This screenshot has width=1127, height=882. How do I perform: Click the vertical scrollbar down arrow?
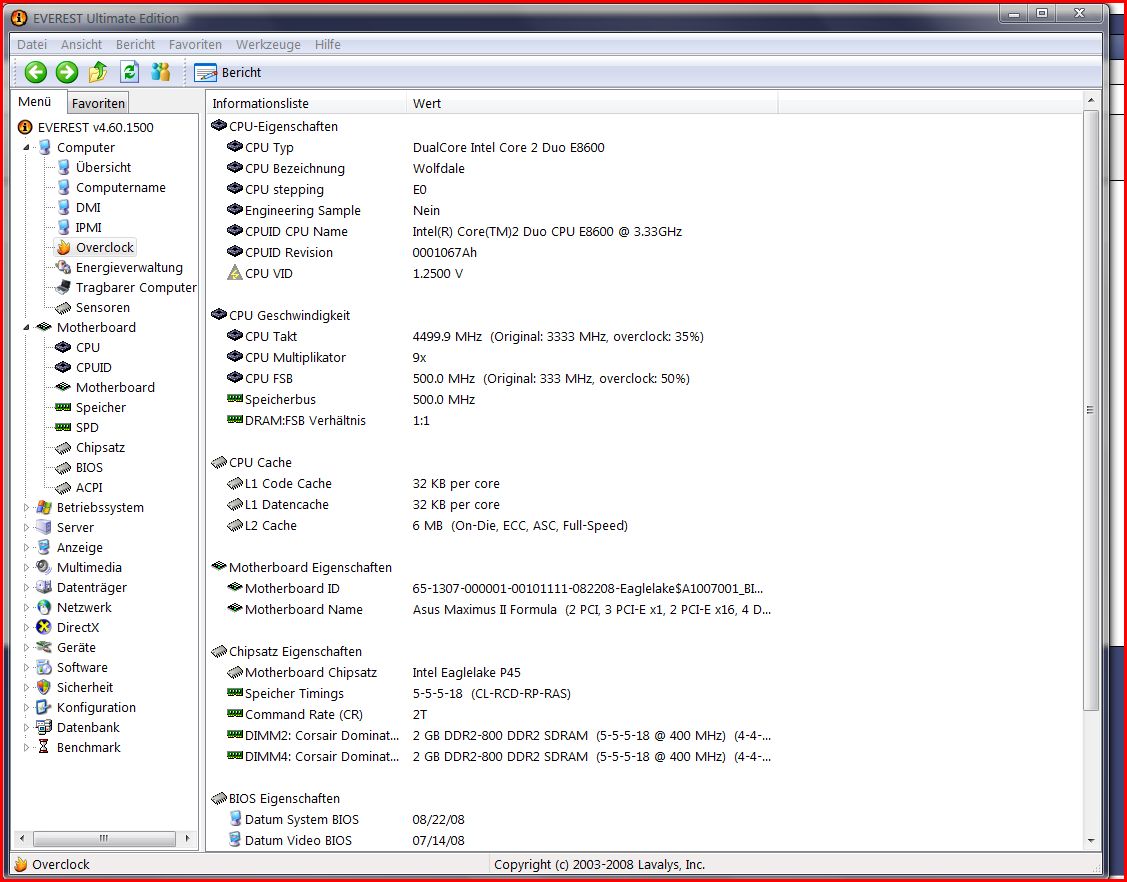(1090, 841)
